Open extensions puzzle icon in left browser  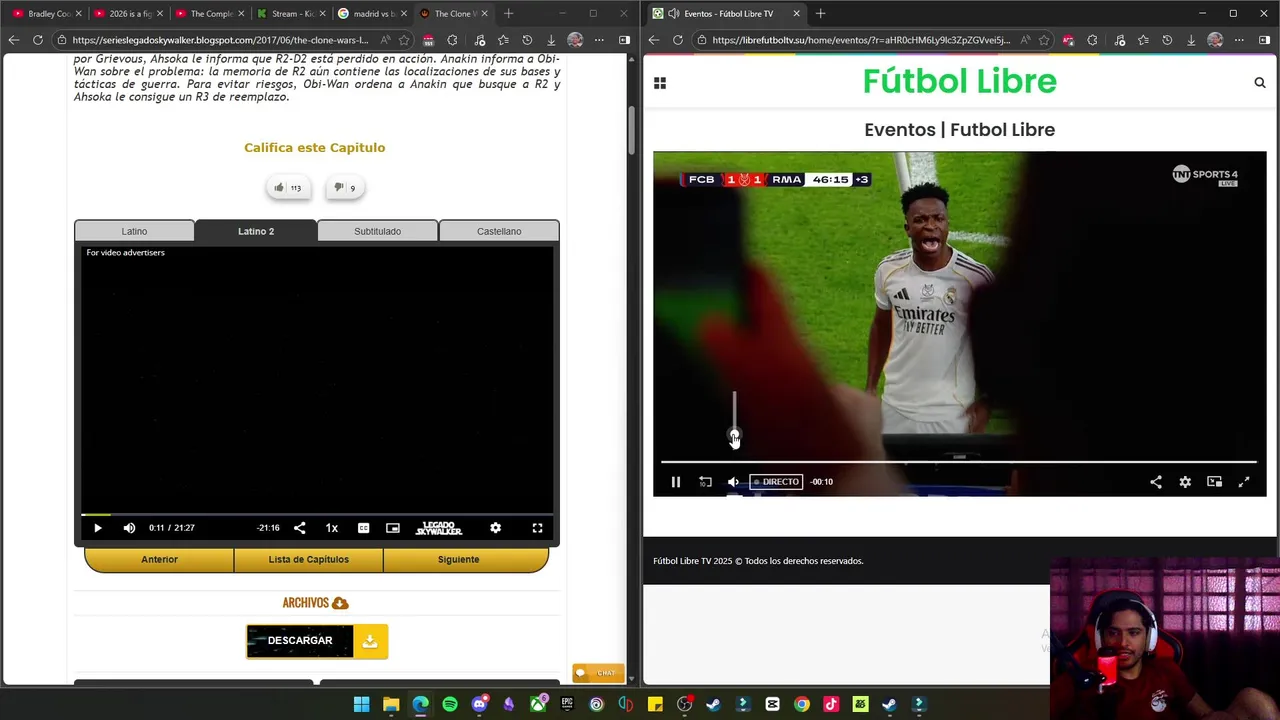pyautogui.click(x=453, y=40)
